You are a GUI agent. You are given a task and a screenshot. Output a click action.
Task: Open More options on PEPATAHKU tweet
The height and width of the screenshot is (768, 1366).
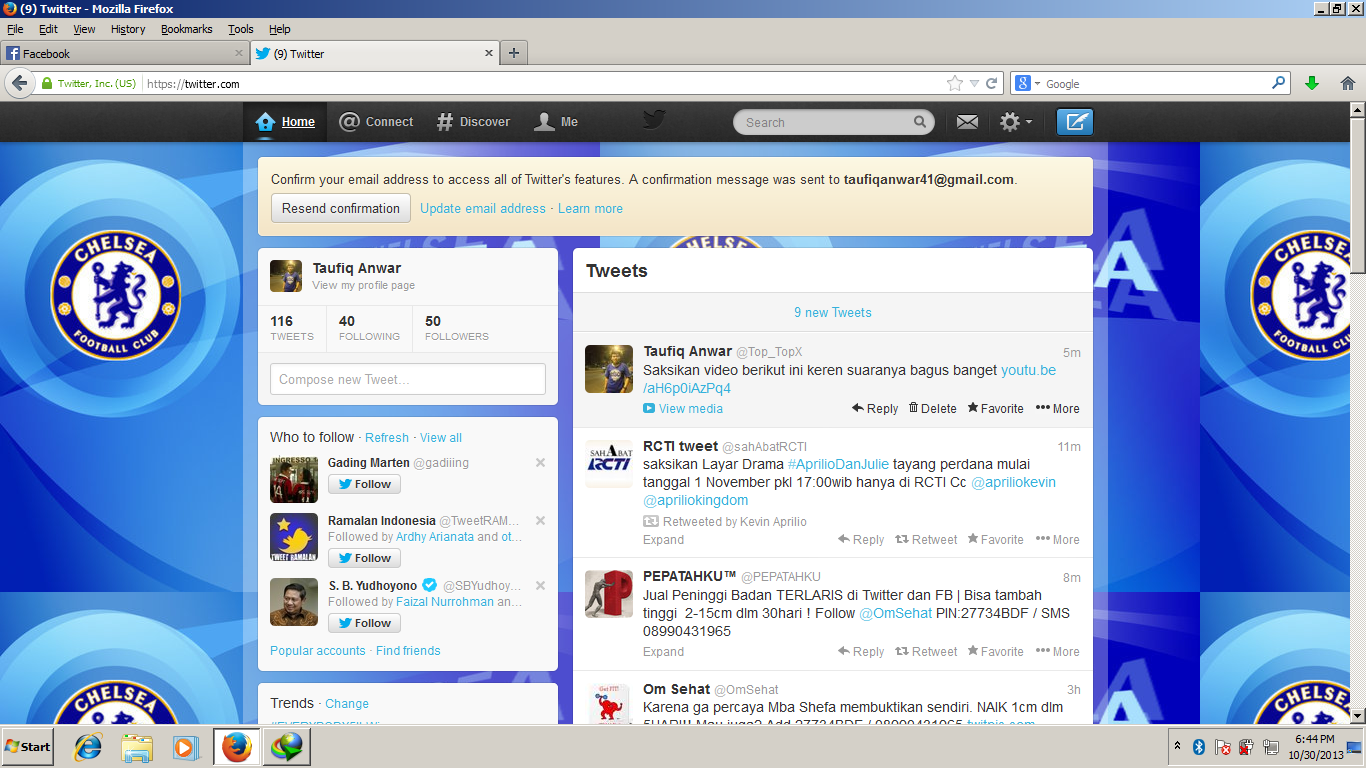click(x=1057, y=651)
